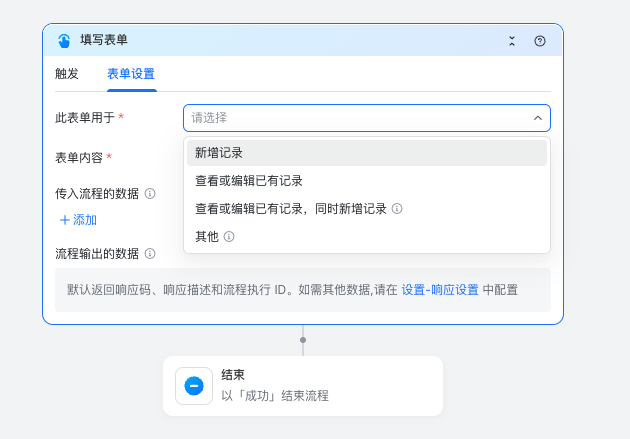Screen dimensions: 630x439
Task: Click the blue minus icon of 结束 node
Action: coord(194,386)
